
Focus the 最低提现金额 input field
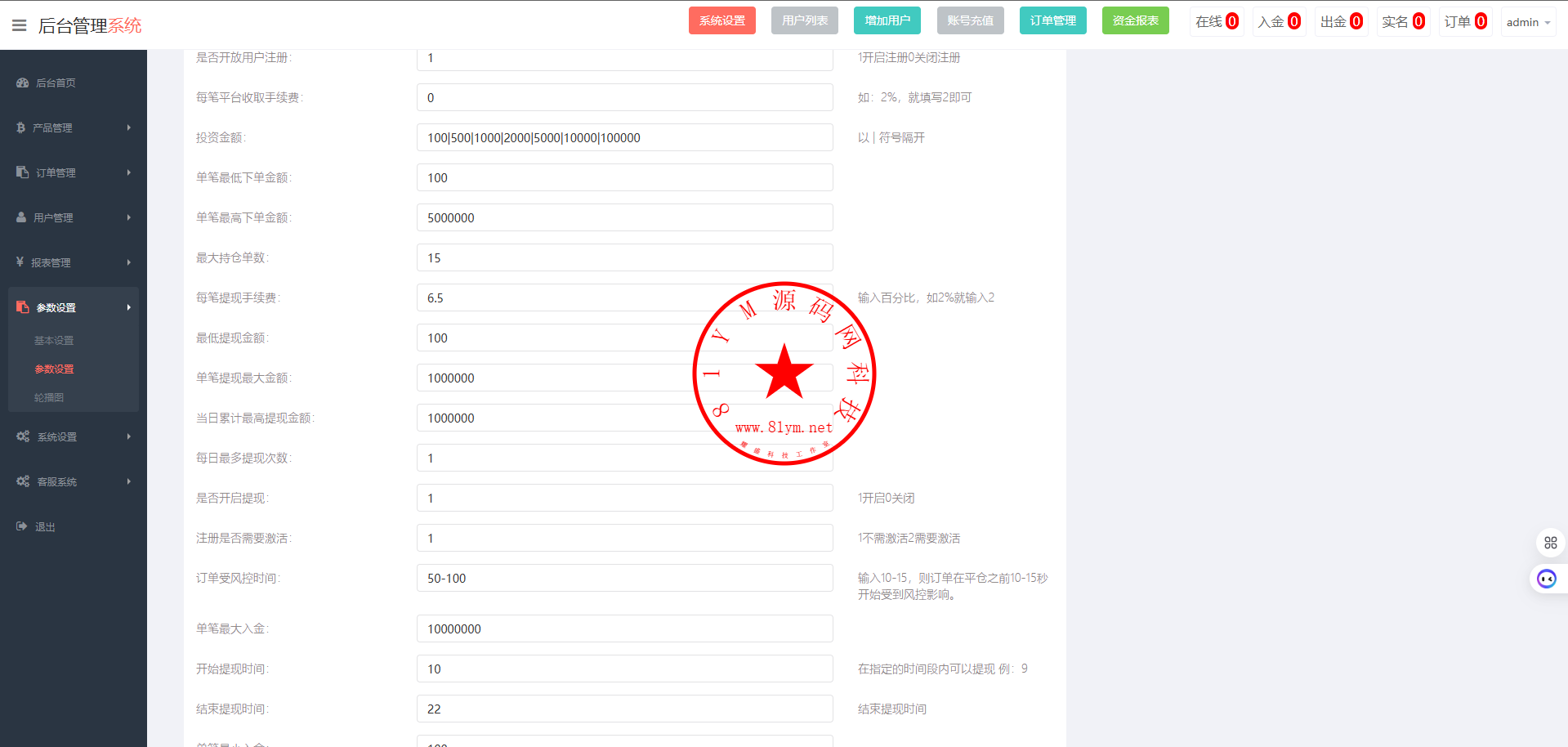(625, 338)
